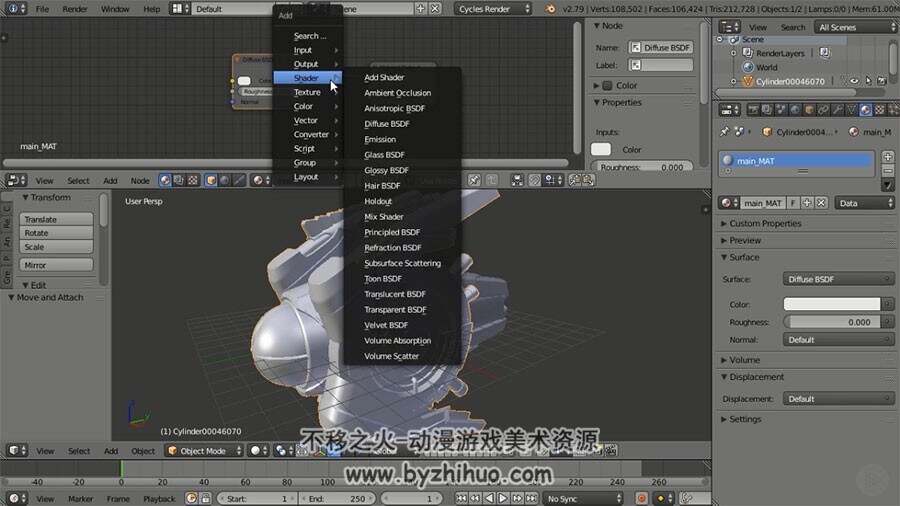Choose Emission from Shader submenu
Screen dimensions: 900x506
pyautogui.click(x=380, y=139)
